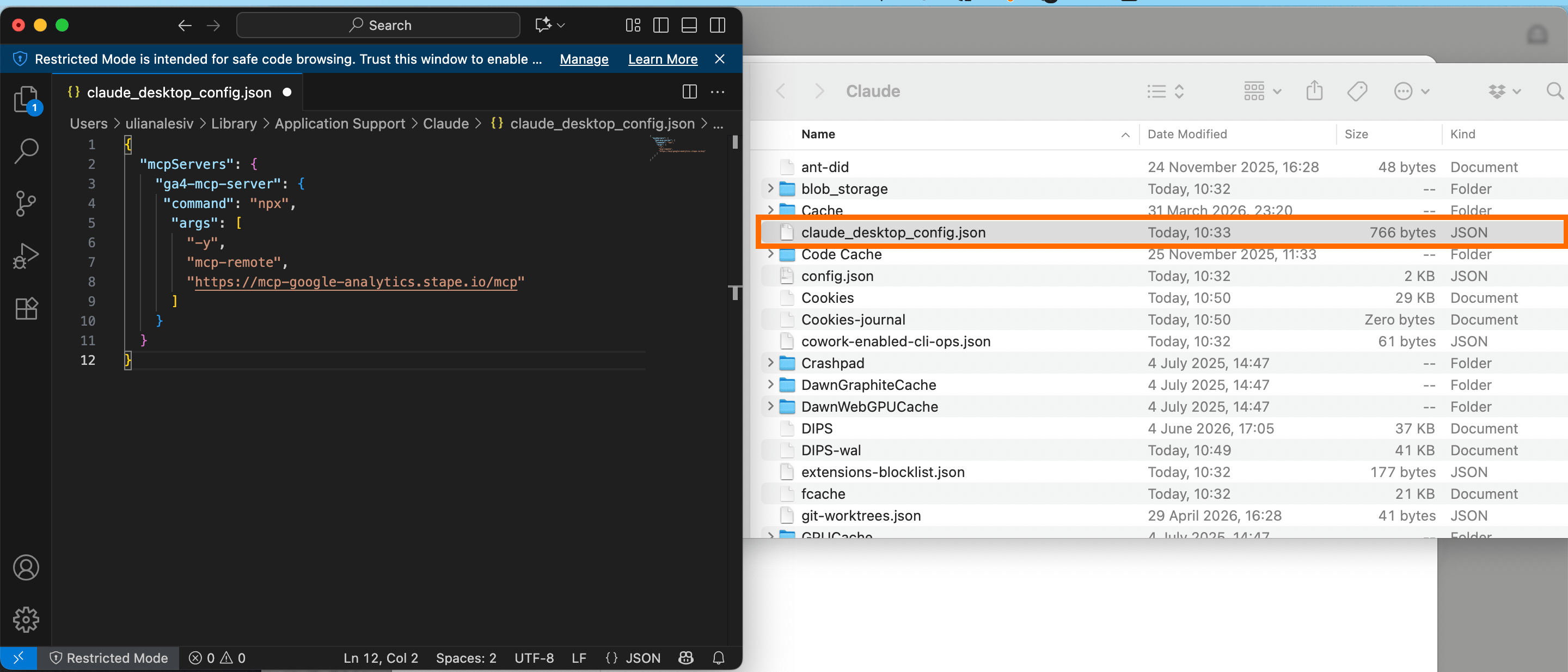Click the Finder search magnifier
Screen dimensions: 1568x672
tap(1554, 91)
